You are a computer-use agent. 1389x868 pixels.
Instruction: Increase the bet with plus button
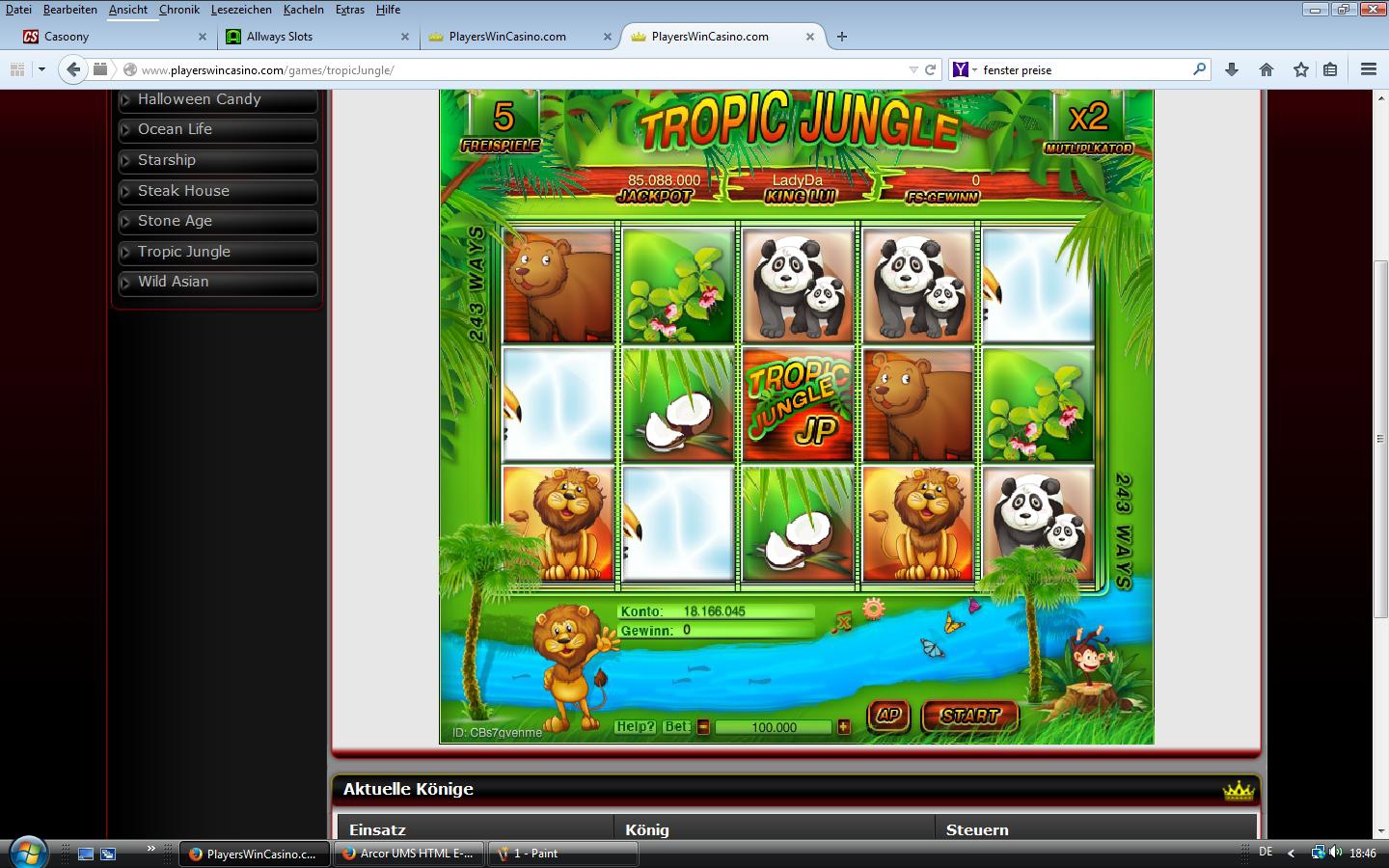click(x=844, y=727)
